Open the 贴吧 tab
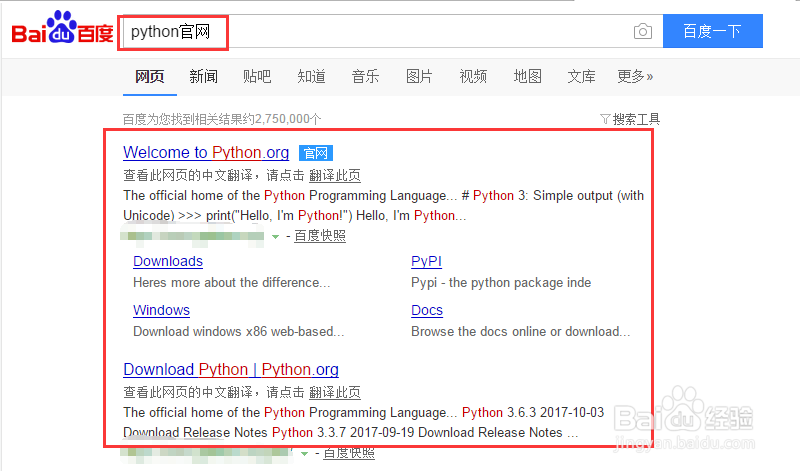The width and height of the screenshot is (800, 471). pyautogui.click(x=257, y=77)
